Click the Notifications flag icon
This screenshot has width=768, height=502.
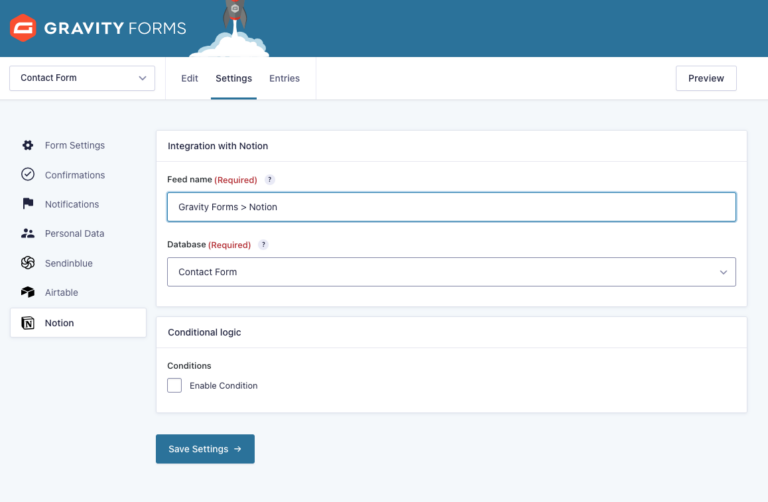pyautogui.click(x=28, y=204)
